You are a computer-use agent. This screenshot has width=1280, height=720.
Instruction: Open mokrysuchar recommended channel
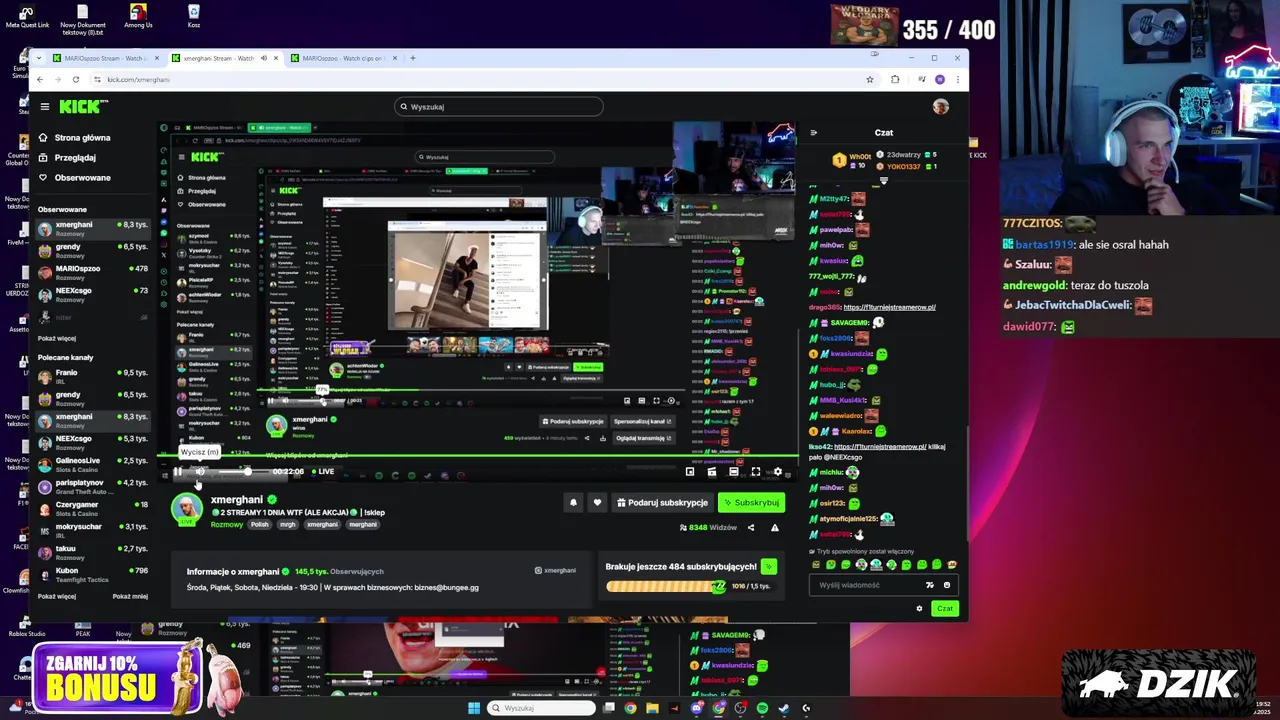tap(93, 531)
